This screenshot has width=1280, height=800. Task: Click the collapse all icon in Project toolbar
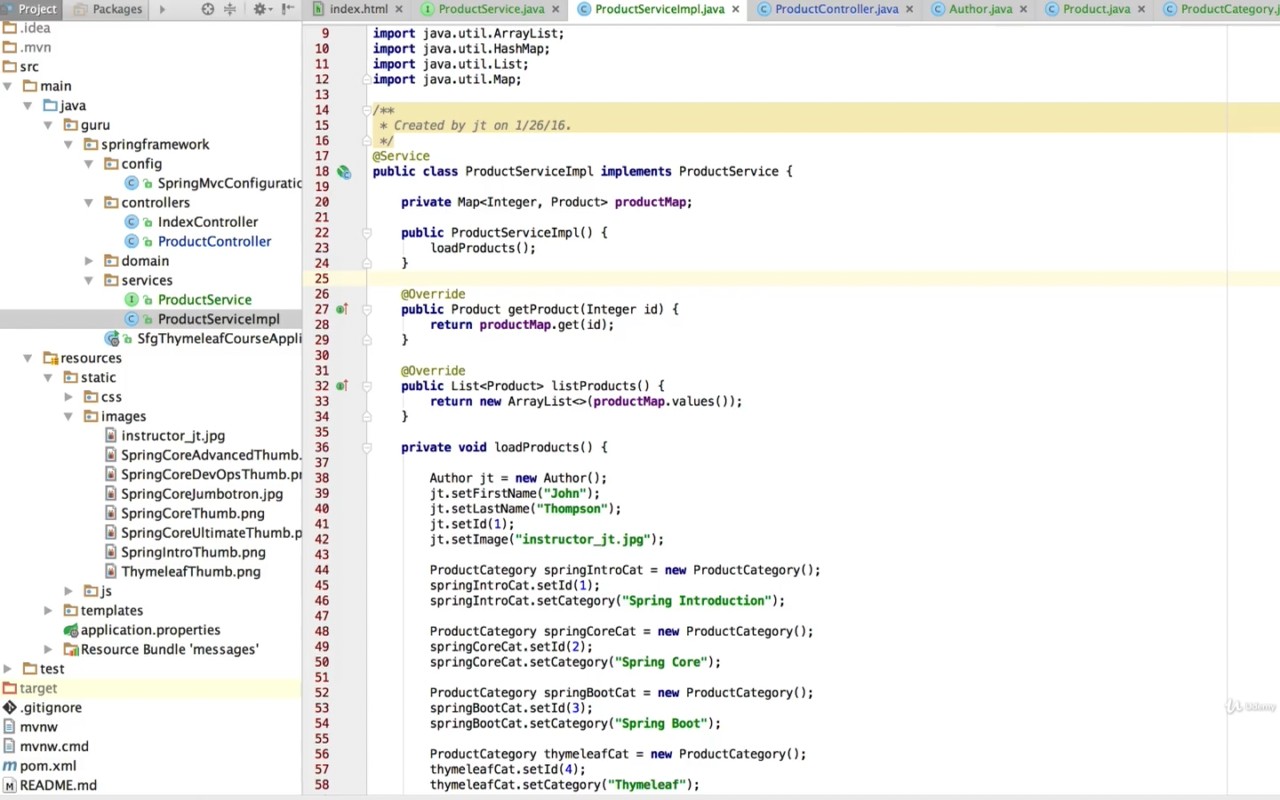click(x=230, y=9)
